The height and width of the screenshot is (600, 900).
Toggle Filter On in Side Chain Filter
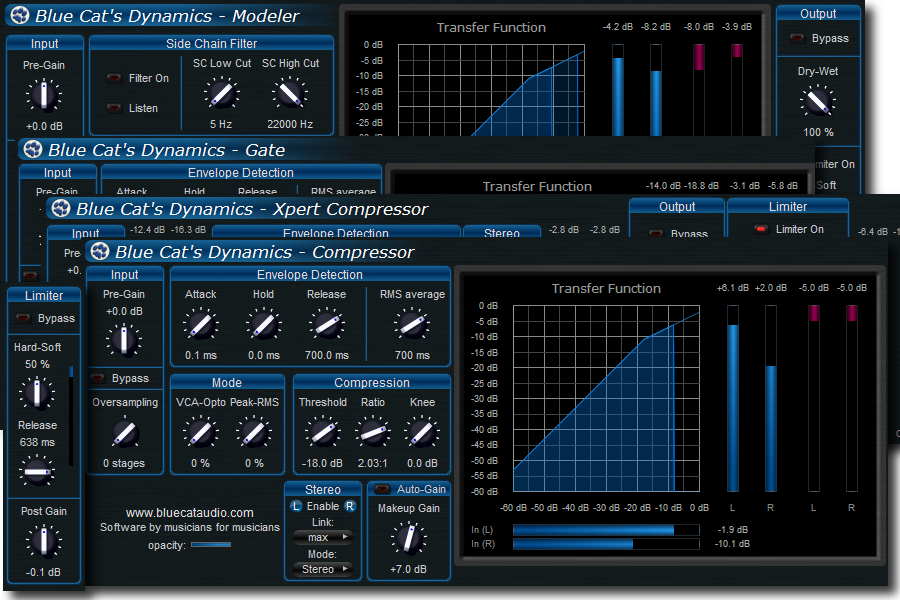pyautogui.click(x=113, y=78)
